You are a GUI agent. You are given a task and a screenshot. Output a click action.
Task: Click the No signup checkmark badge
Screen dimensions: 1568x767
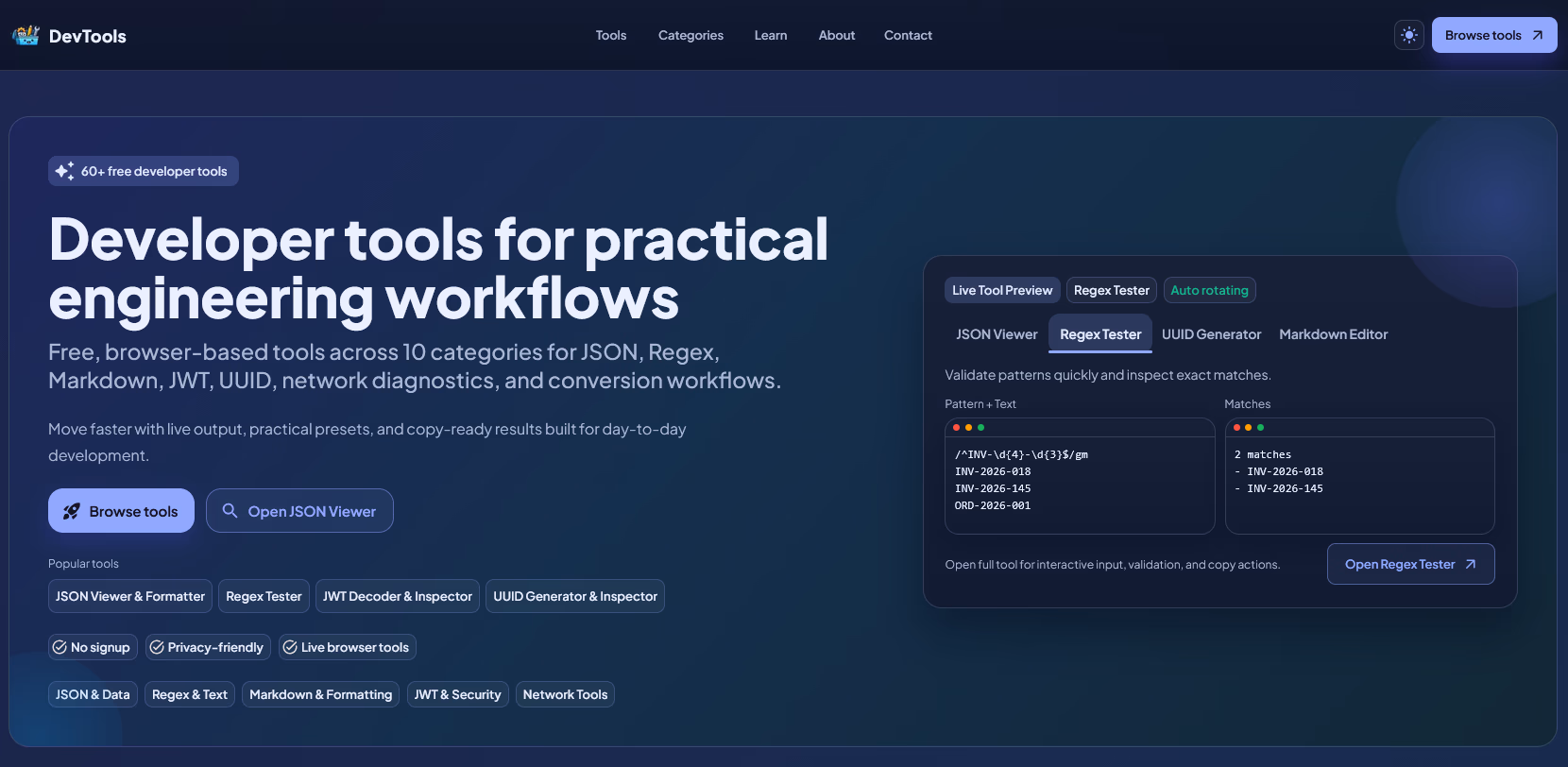click(93, 648)
